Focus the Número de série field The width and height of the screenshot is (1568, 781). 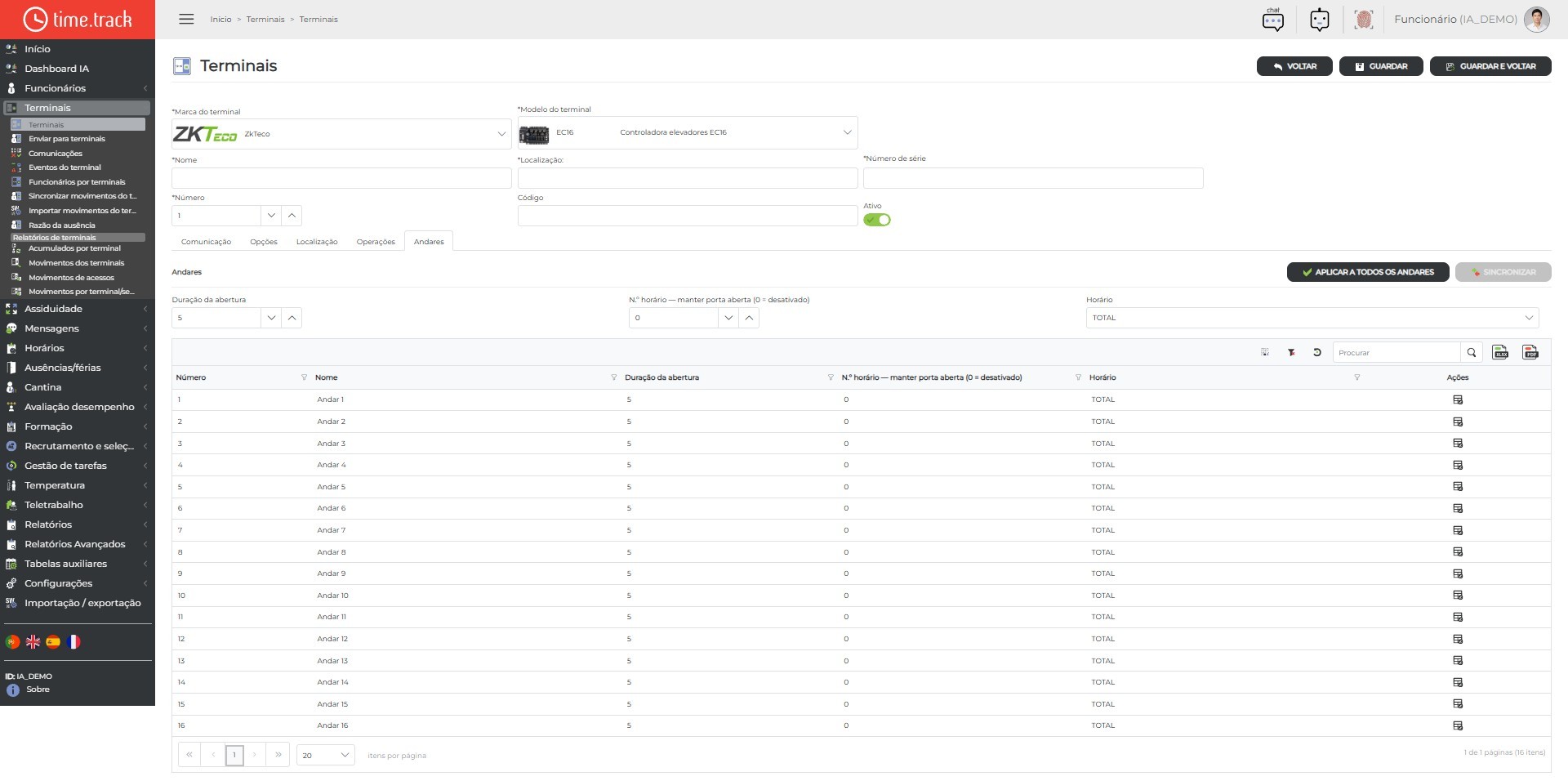coord(1033,178)
